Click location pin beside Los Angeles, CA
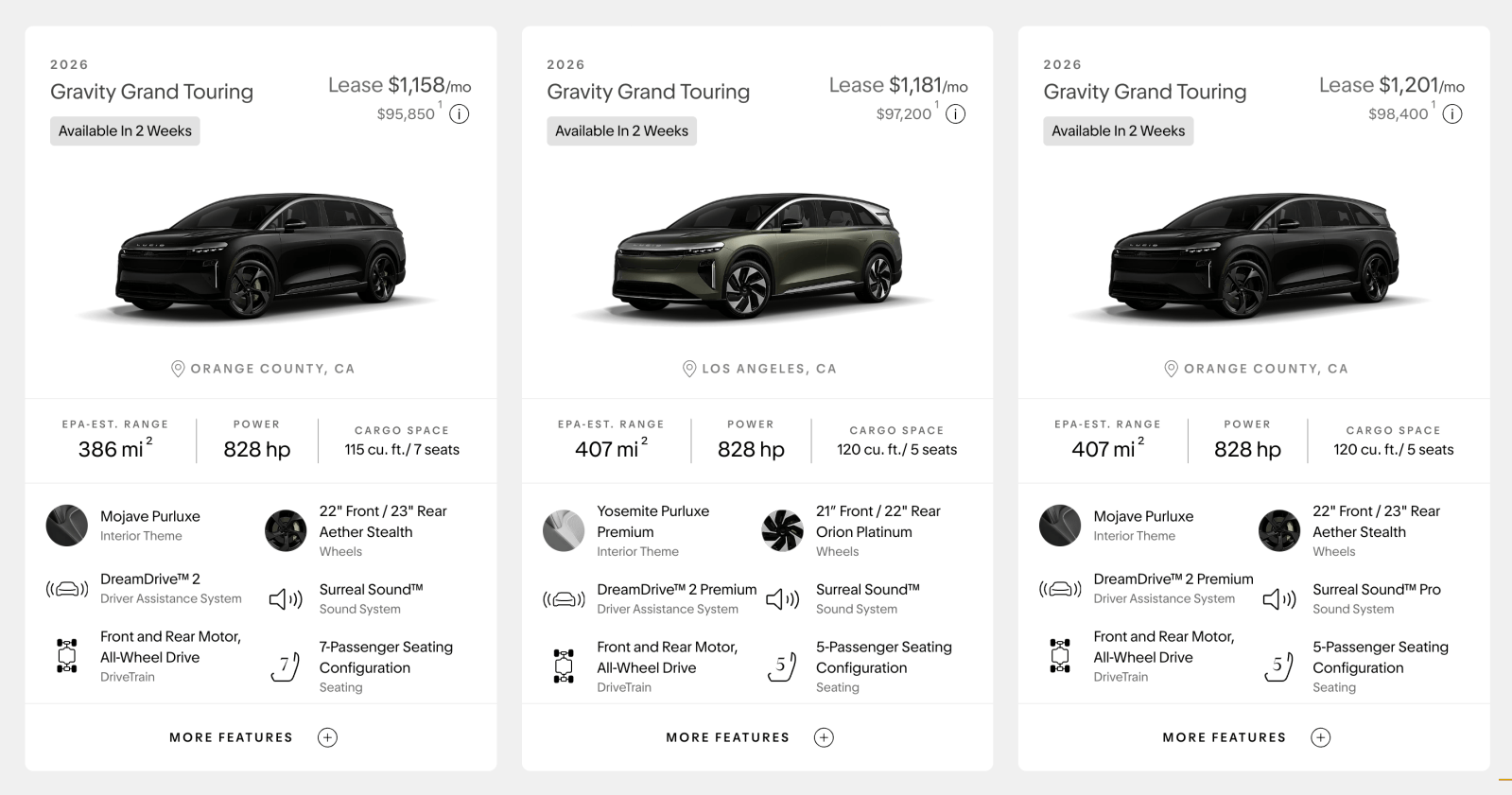 tap(689, 369)
